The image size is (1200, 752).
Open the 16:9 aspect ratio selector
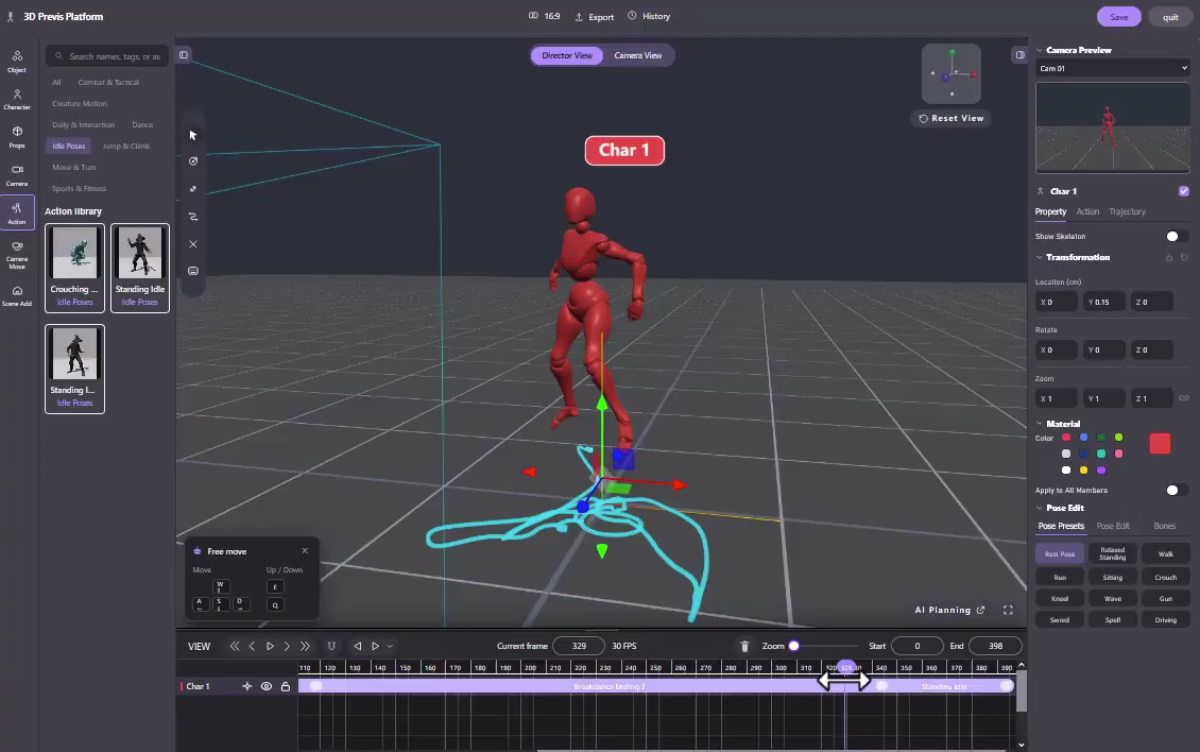coord(544,16)
